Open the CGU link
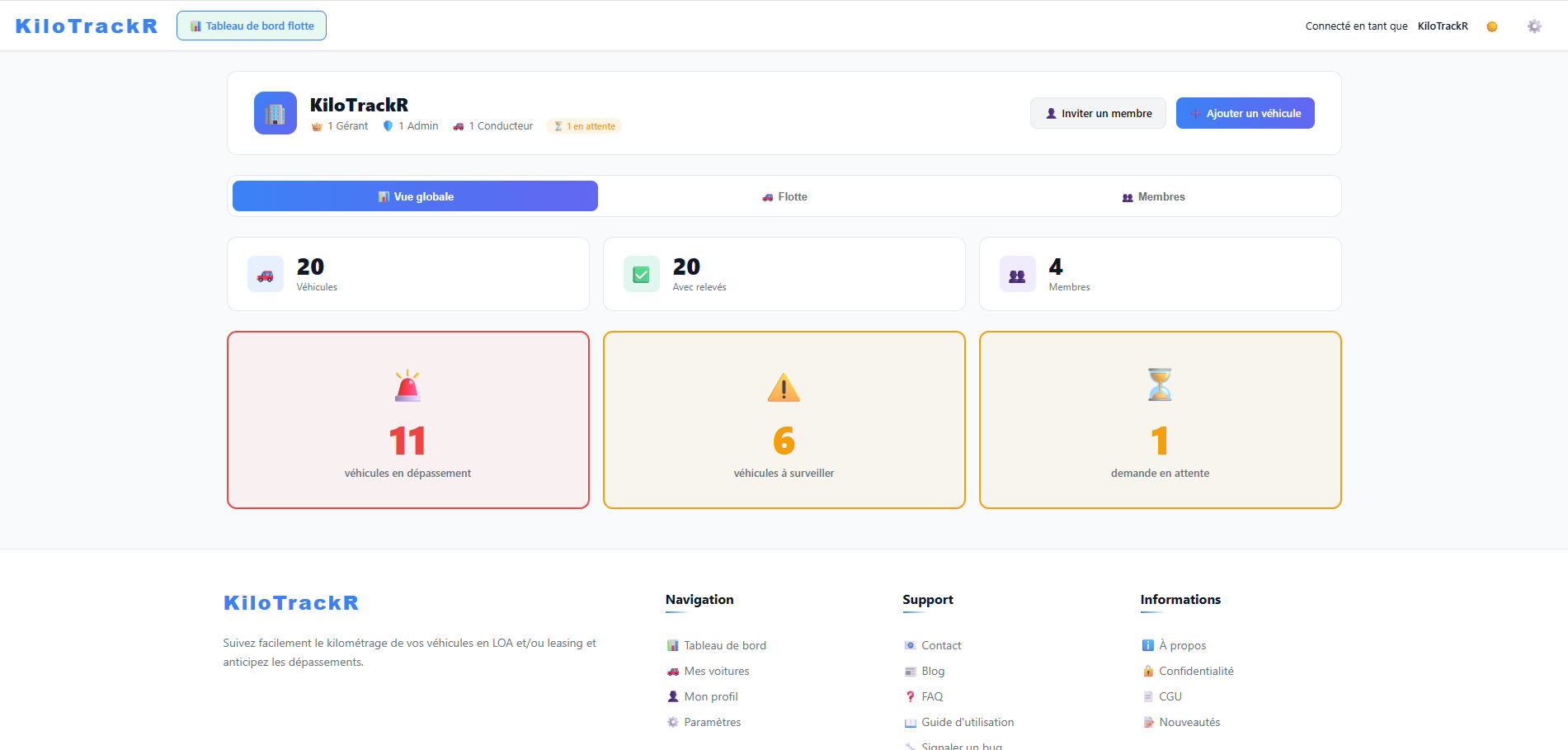Viewport: 1568px width, 750px height. pos(1162,696)
